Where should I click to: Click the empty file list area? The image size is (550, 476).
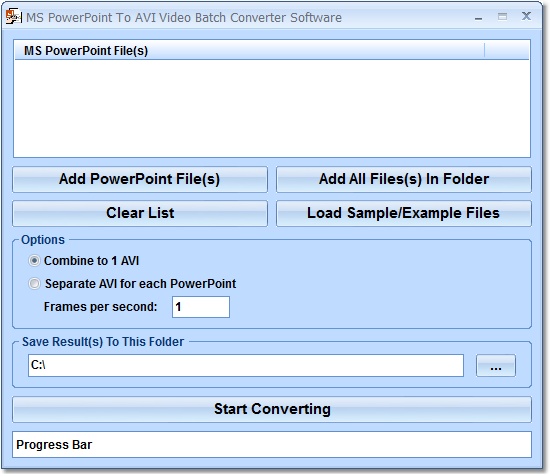pos(272,108)
